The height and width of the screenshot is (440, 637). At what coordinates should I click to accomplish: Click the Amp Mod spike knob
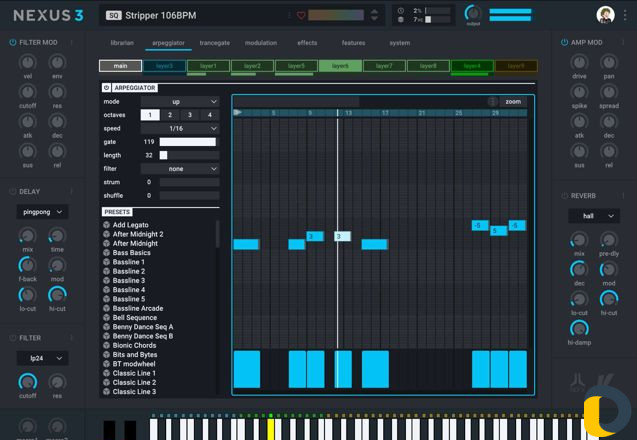point(579,92)
